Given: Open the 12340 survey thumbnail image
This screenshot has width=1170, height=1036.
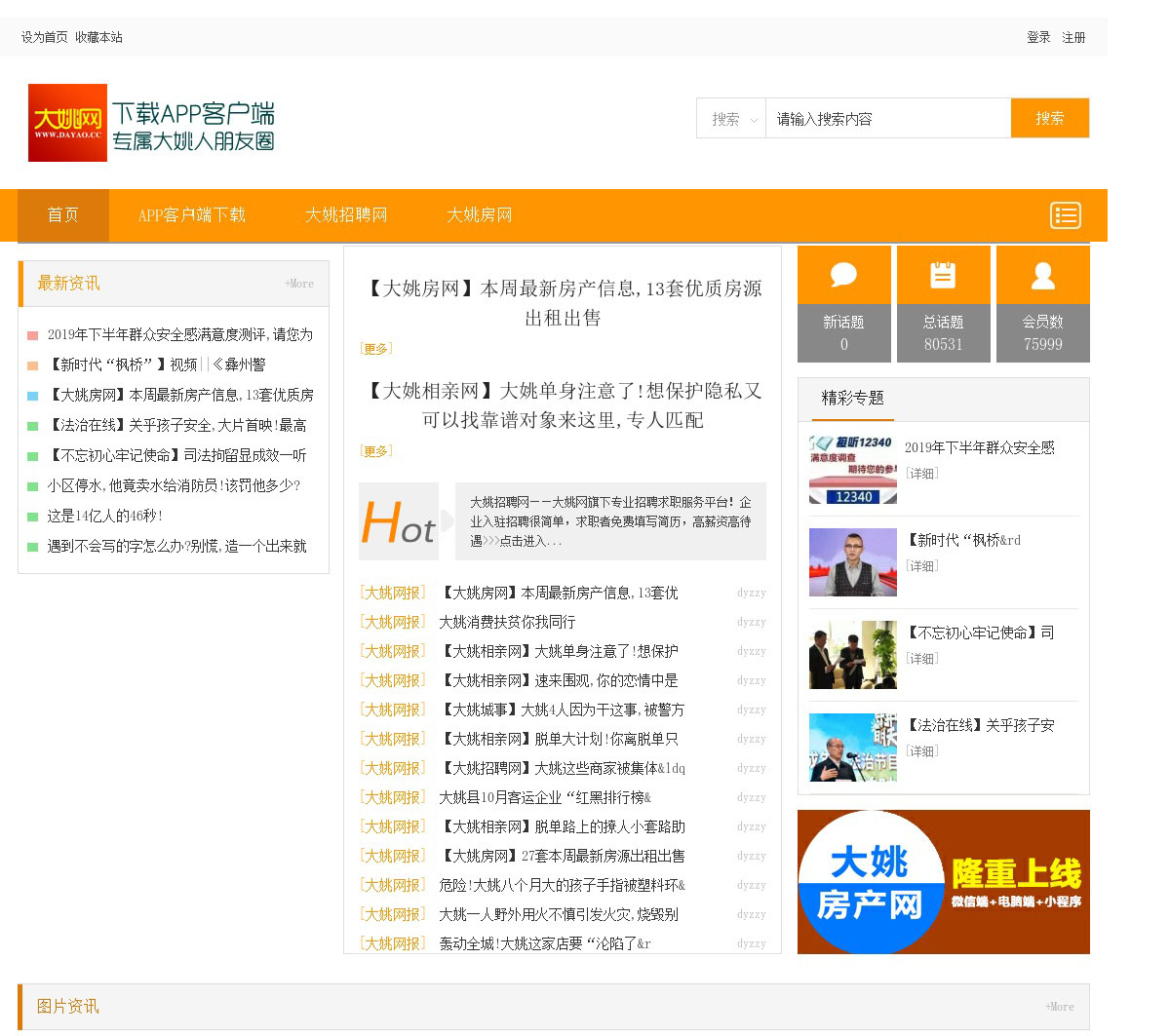Looking at the screenshot, I should (x=852, y=470).
